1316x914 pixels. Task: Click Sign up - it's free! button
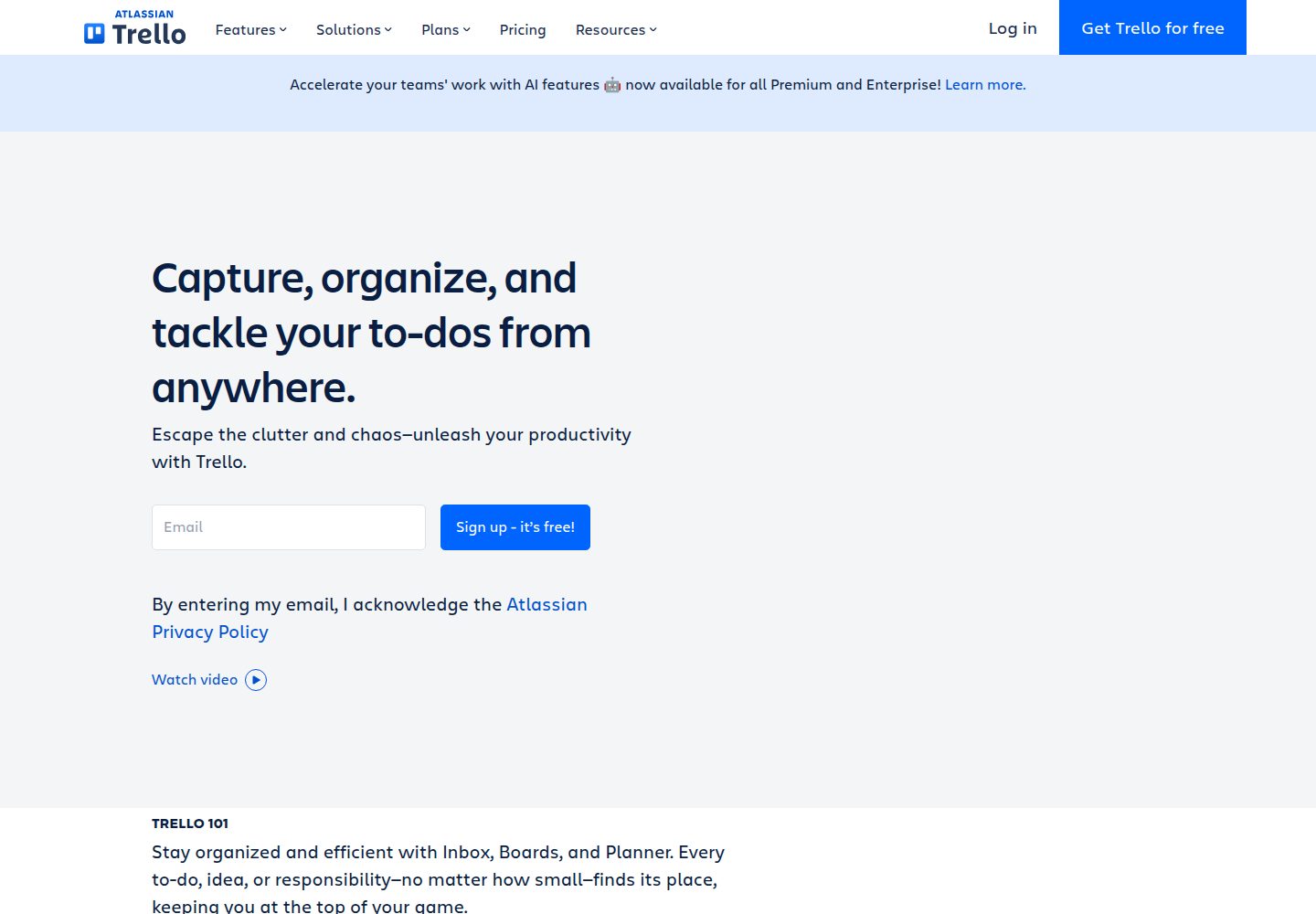pos(515,527)
